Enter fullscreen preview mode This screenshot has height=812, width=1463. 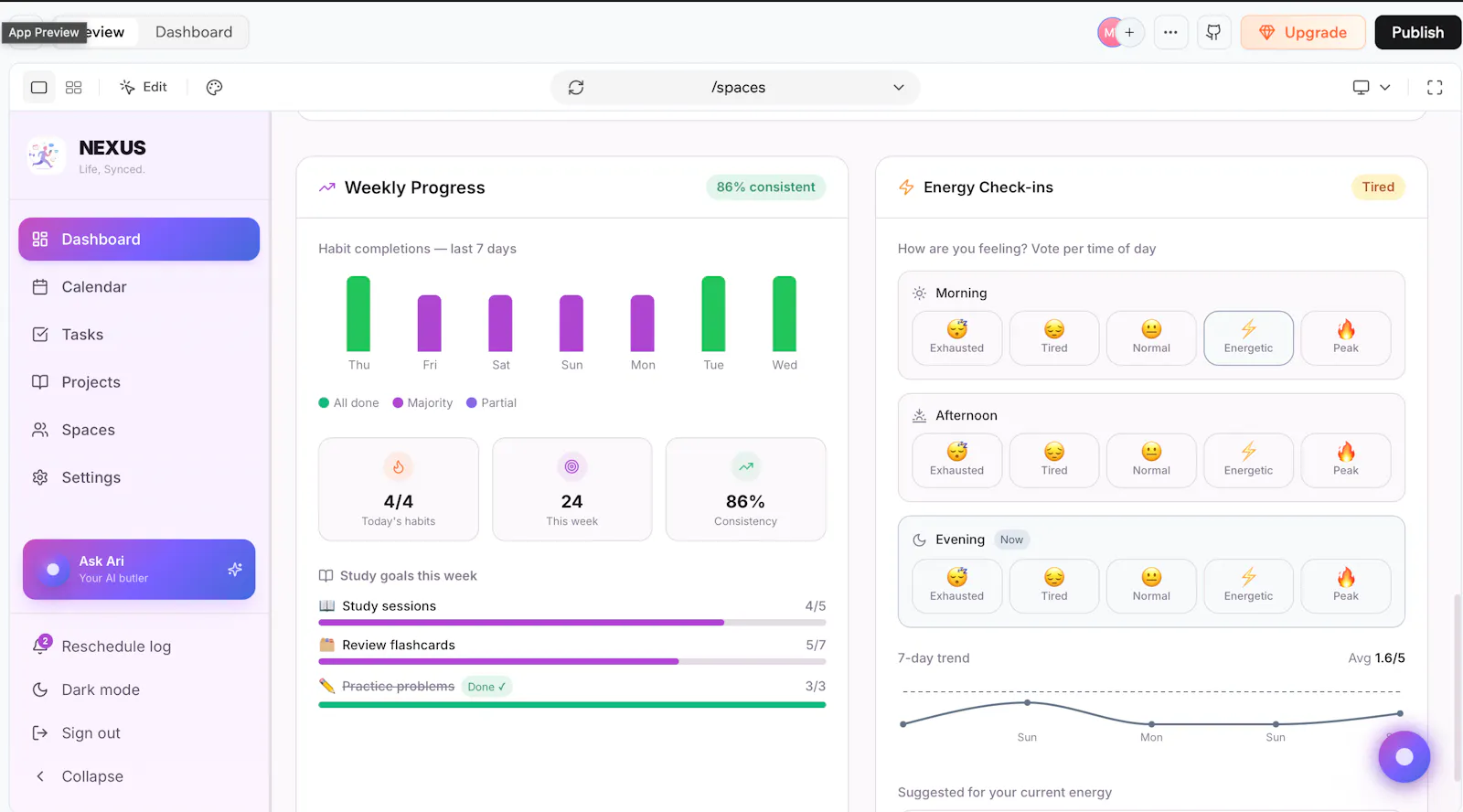(1435, 87)
